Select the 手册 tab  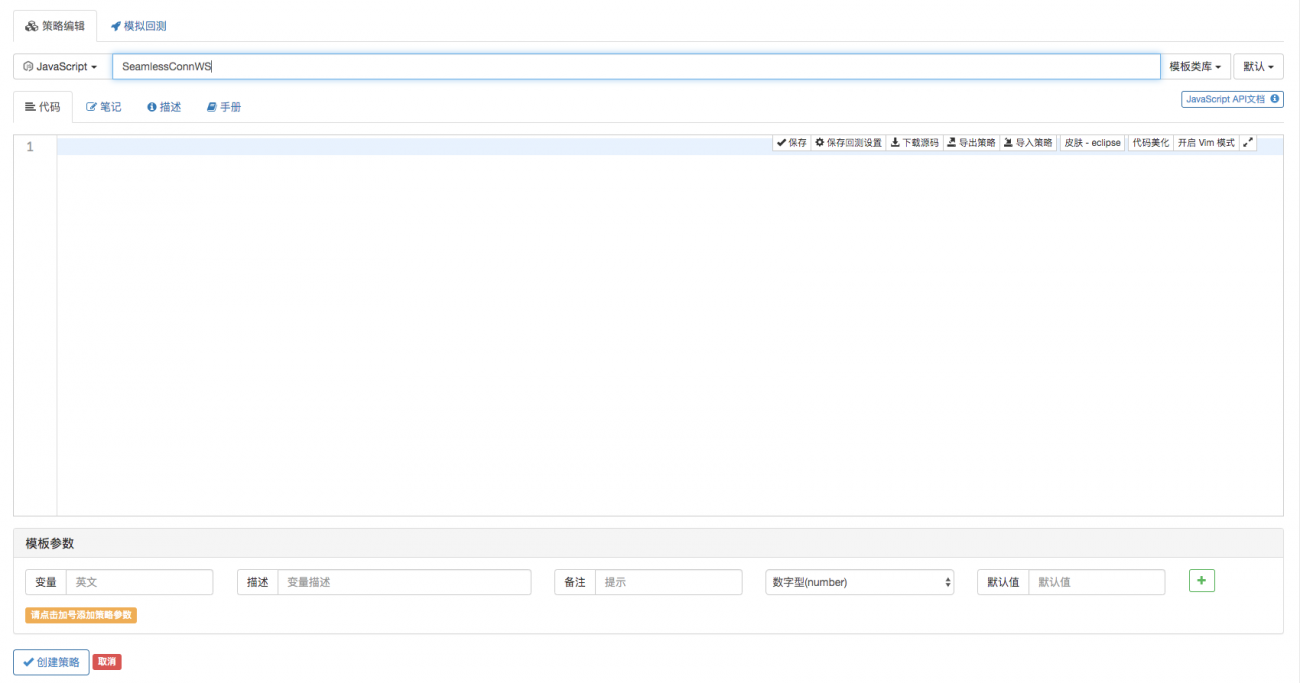point(224,107)
